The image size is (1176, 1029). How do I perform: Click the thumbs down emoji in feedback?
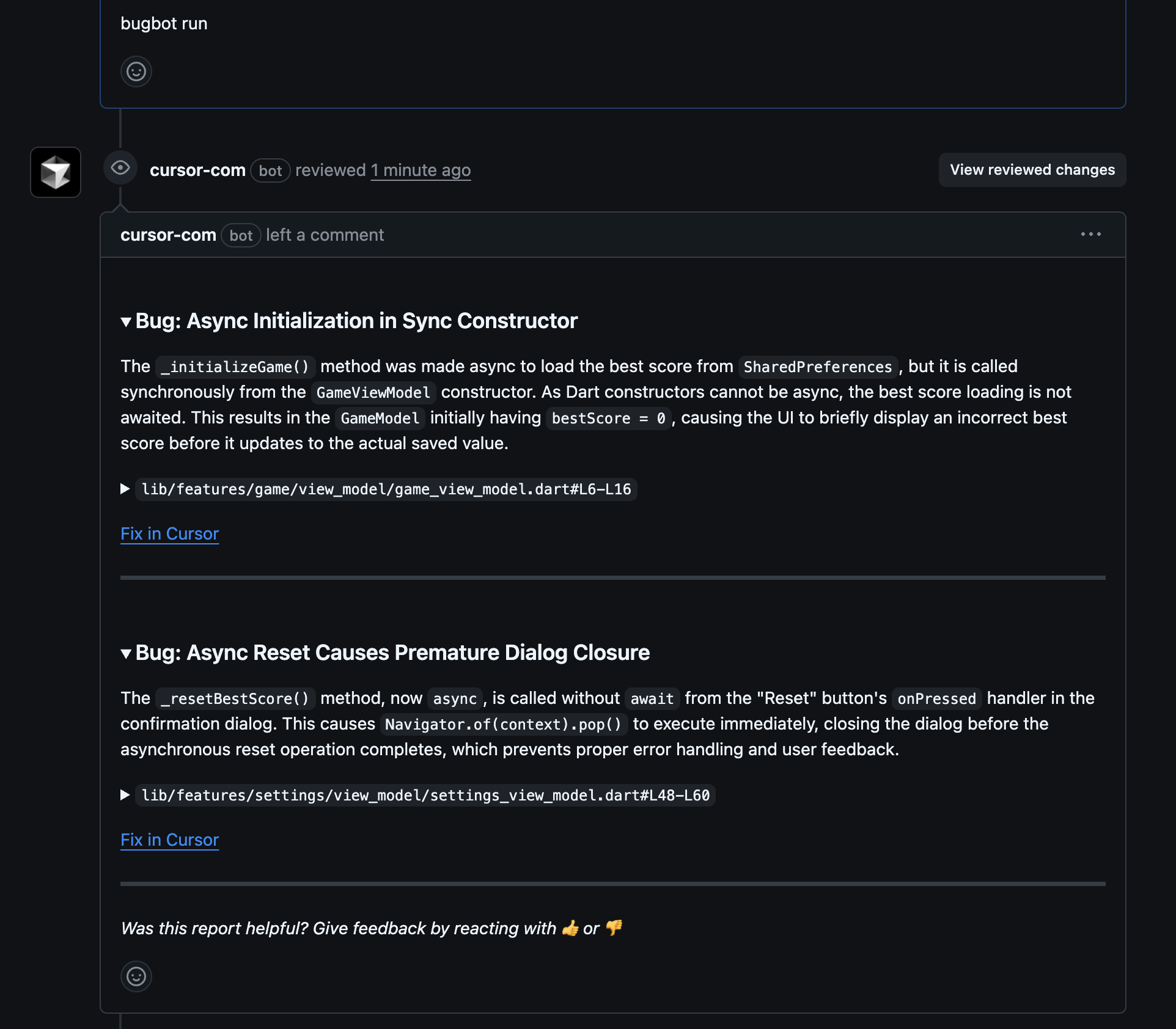(x=614, y=928)
